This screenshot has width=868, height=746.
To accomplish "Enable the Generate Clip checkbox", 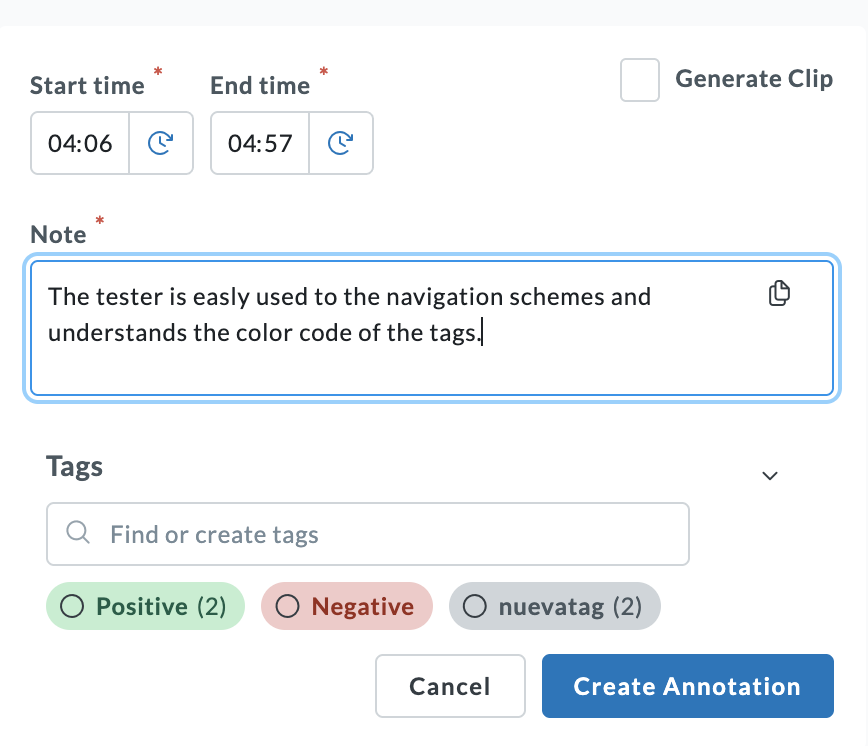I will pos(639,80).
